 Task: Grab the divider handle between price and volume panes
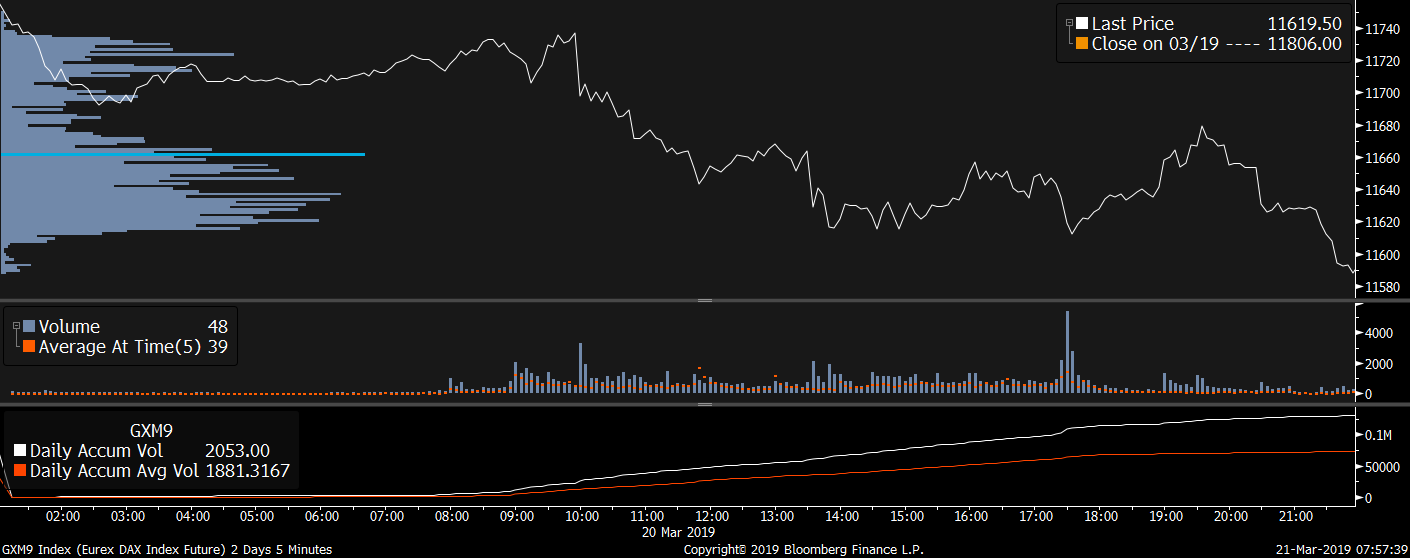point(704,300)
